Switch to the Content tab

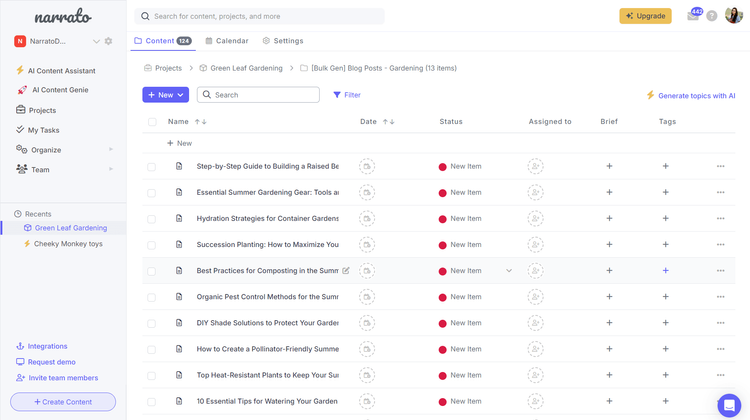(x=163, y=41)
